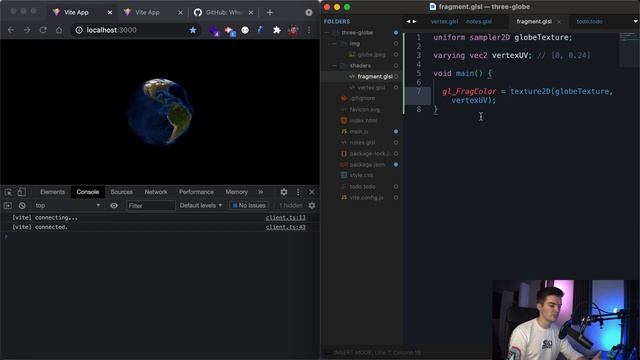Go forward in Chrome browser

point(27,30)
